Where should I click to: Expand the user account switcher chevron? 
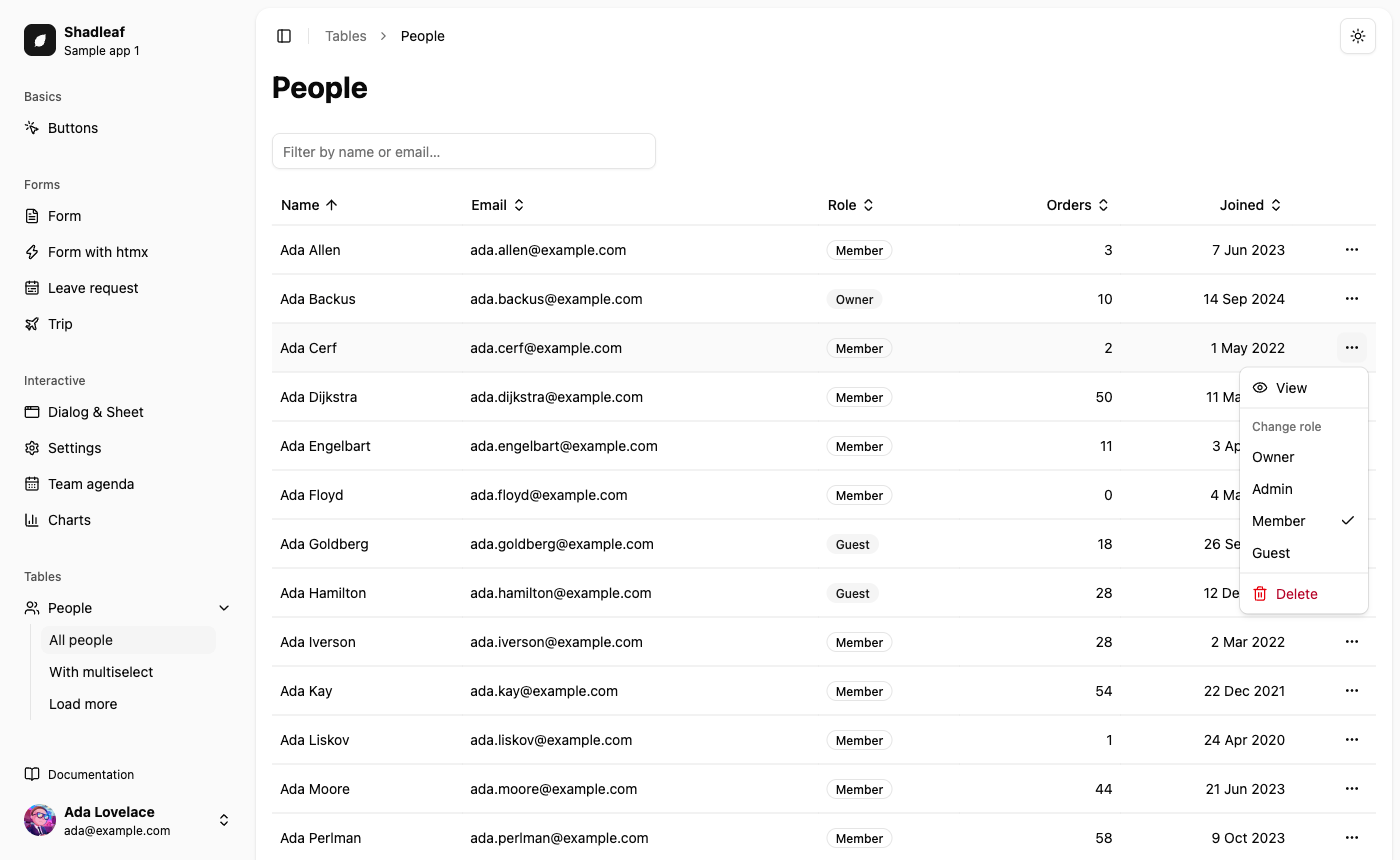pyautogui.click(x=224, y=820)
